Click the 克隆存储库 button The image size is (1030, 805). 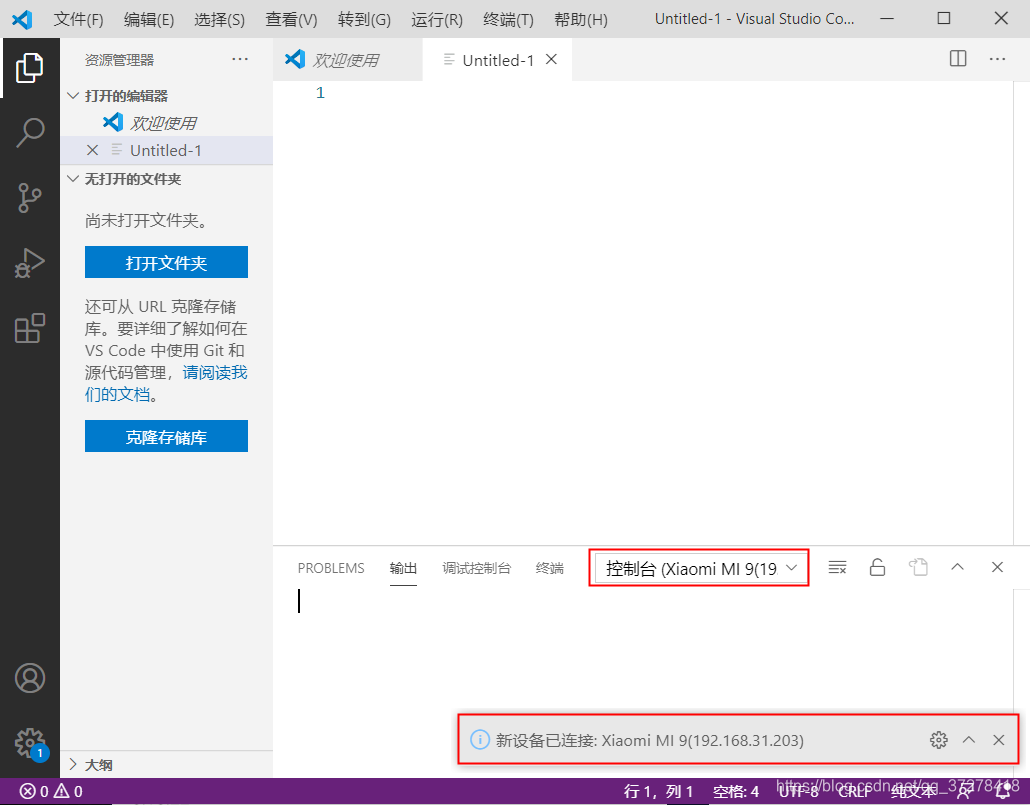pos(166,436)
